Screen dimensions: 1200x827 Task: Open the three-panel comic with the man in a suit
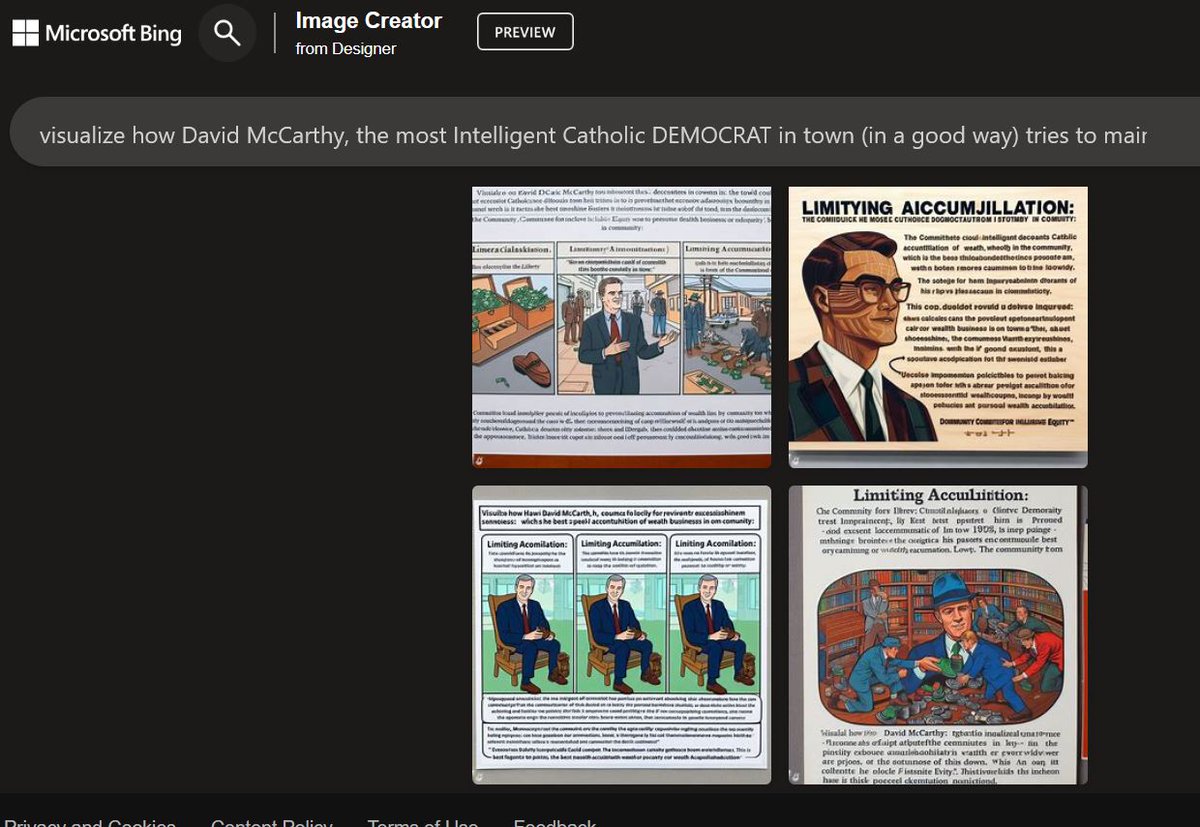click(x=622, y=327)
